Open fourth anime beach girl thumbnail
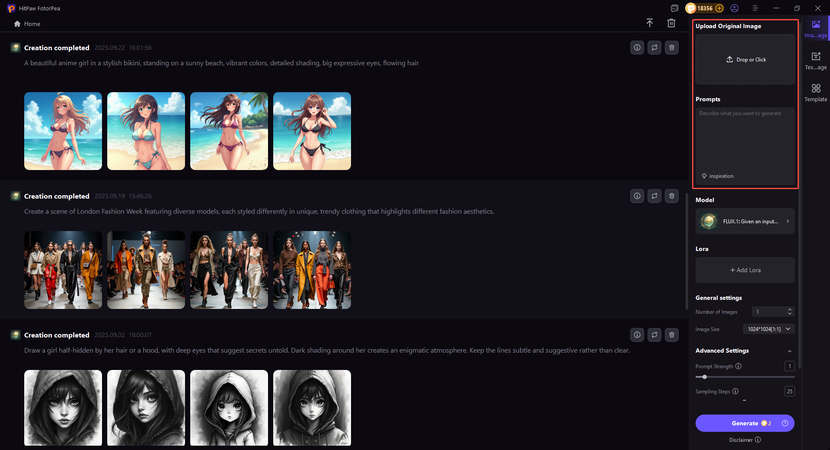This screenshot has height=450, width=830. [312, 131]
